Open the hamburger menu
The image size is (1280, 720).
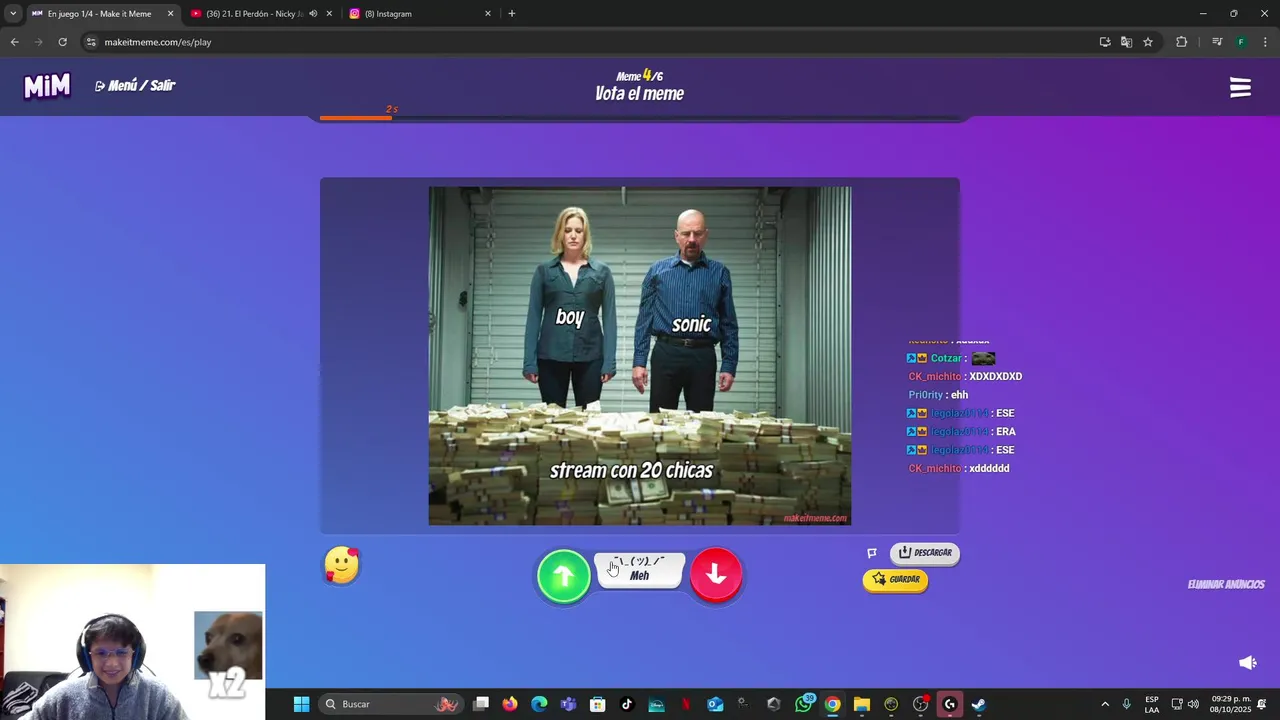click(x=1240, y=88)
